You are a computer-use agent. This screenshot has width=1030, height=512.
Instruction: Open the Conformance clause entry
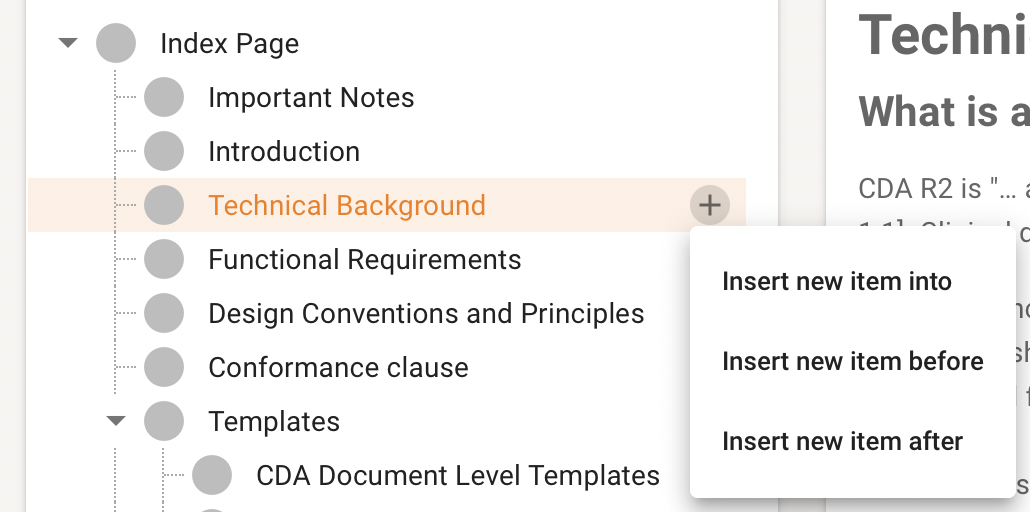(338, 368)
